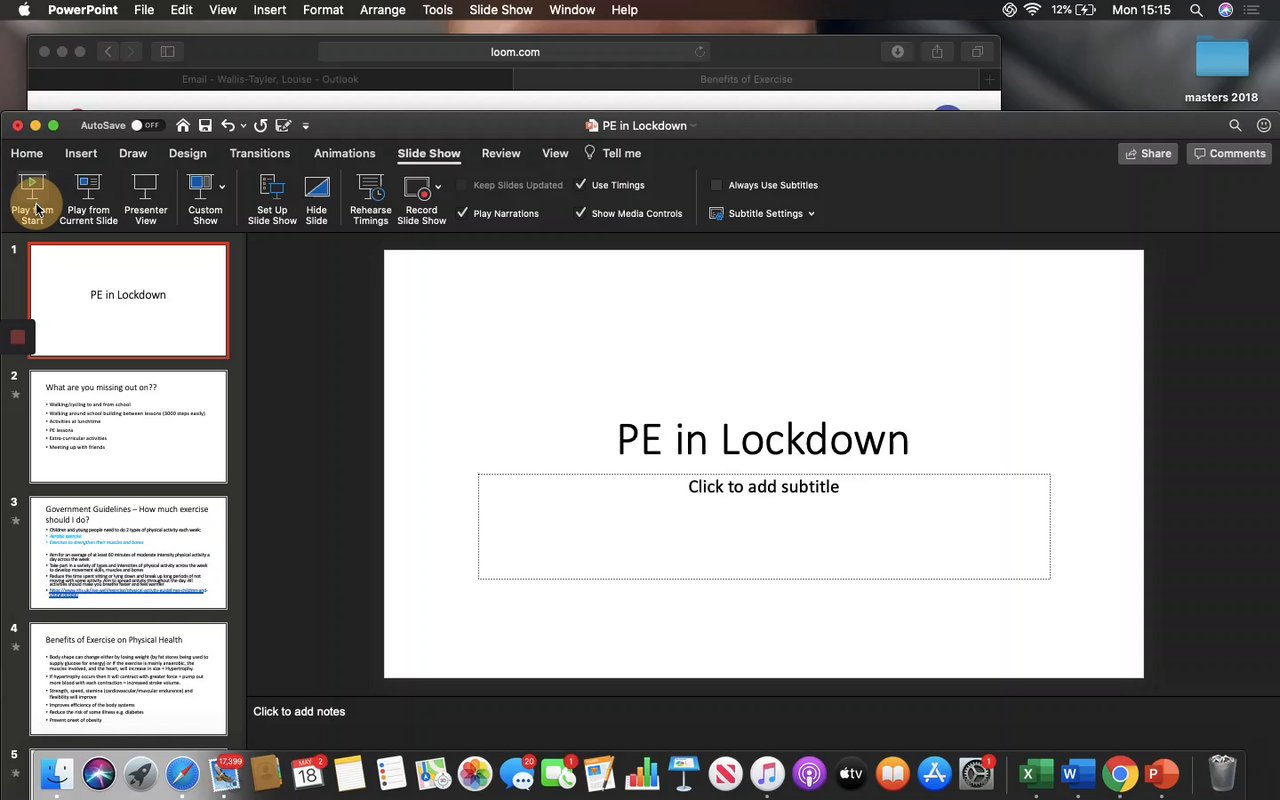Click the 'Click to add subtitle' placeholder
Screen dimensions: 1280x800
(x=764, y=526)
